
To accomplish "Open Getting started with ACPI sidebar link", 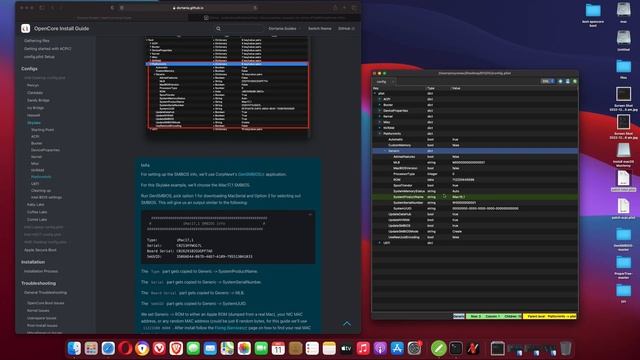I will coord(47,49).
